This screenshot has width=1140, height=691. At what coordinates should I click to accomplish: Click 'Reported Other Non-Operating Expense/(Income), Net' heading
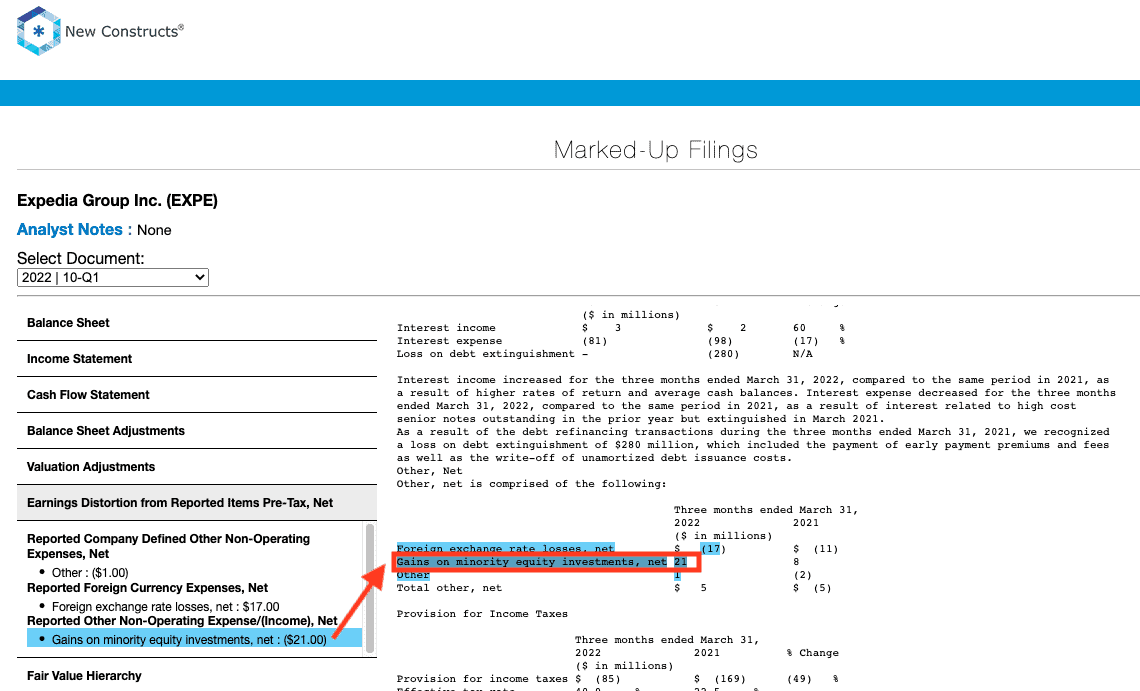pos(182,620)
